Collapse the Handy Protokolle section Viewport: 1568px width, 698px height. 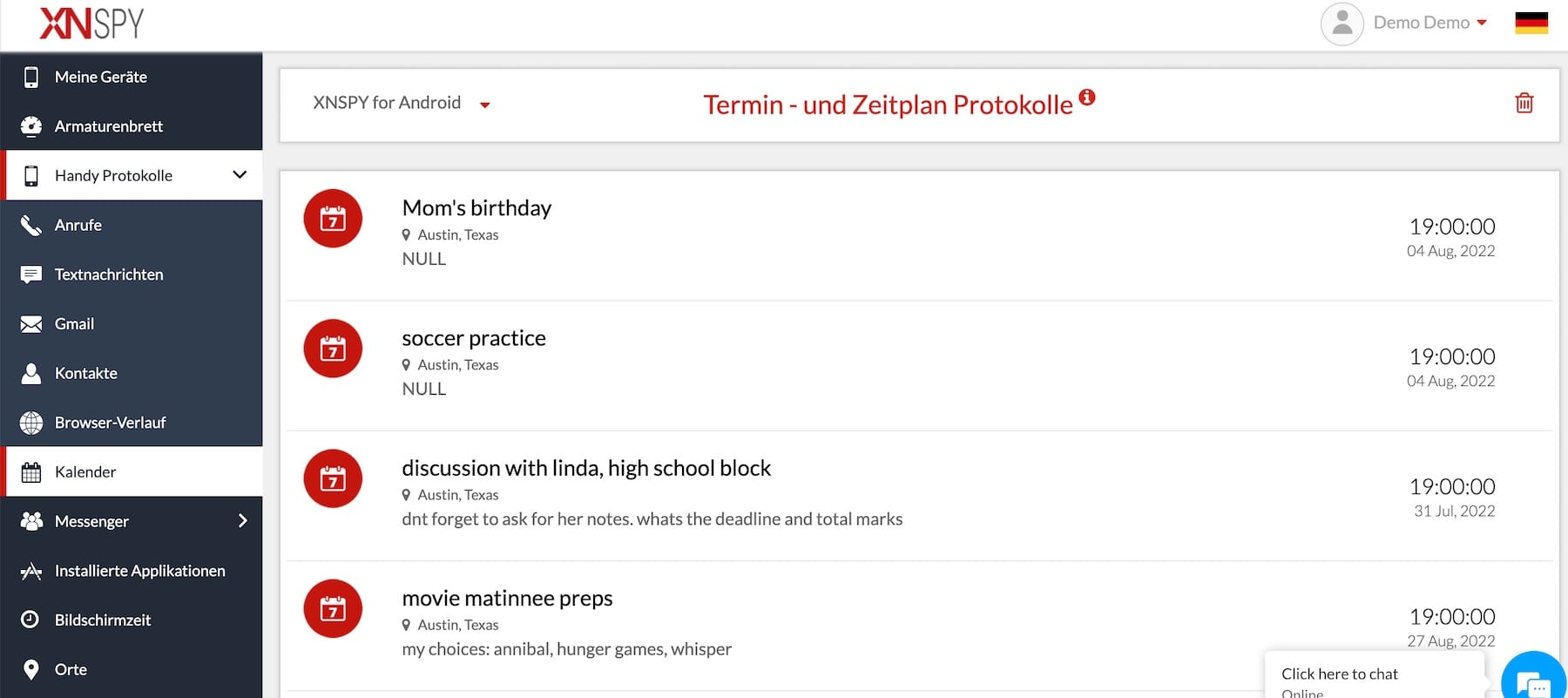[x=240, y=175]
